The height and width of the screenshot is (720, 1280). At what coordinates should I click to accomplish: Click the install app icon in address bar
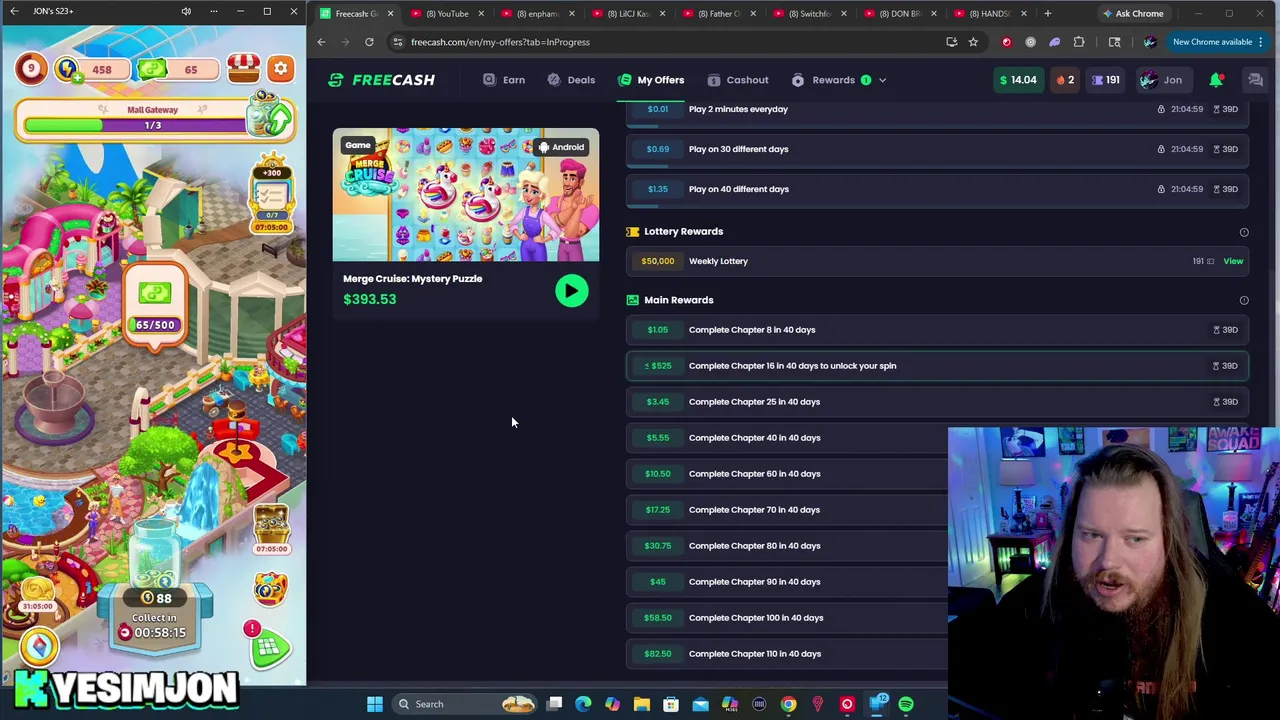coord(951,42)
